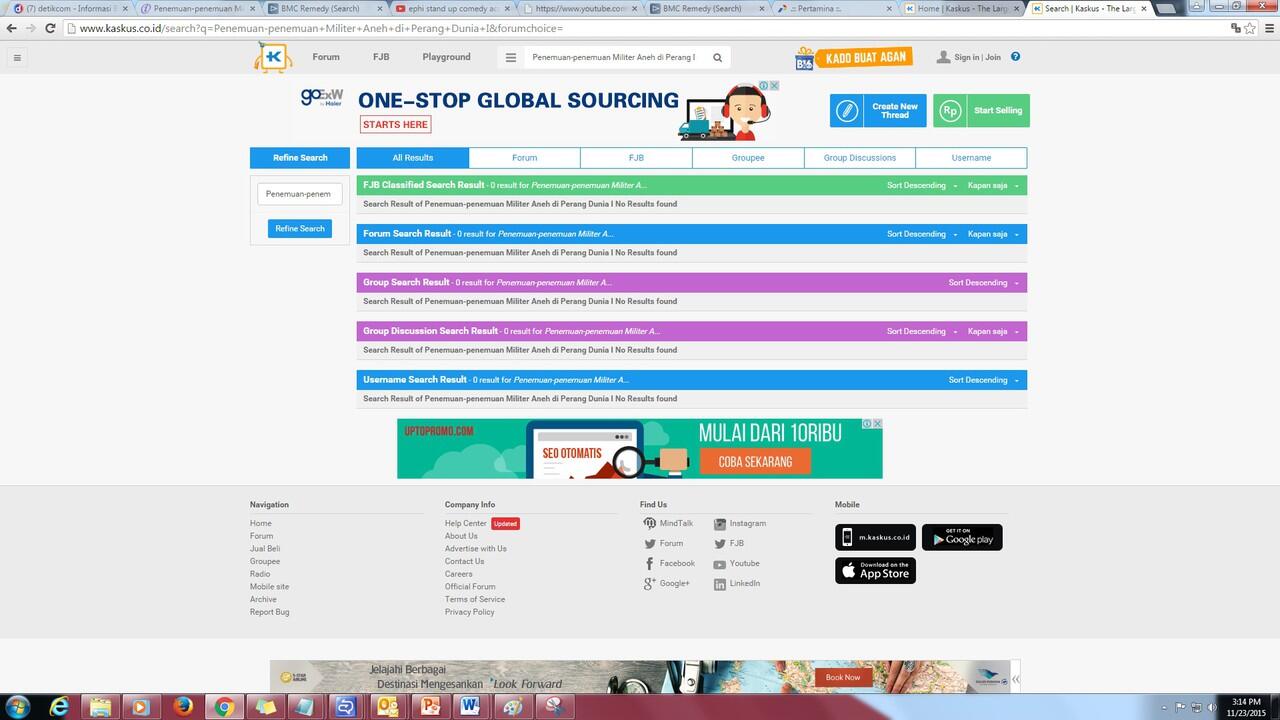This screenshot has height=720, width=1280.
Task: Open LinkedIn link in Find Us
Action: [736, 583]
